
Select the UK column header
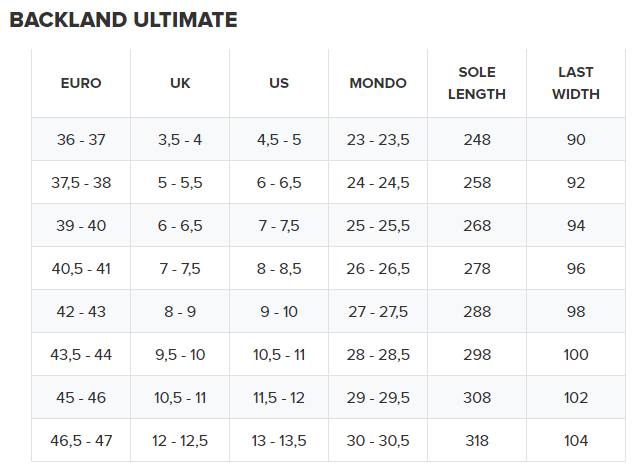(180, 83)
